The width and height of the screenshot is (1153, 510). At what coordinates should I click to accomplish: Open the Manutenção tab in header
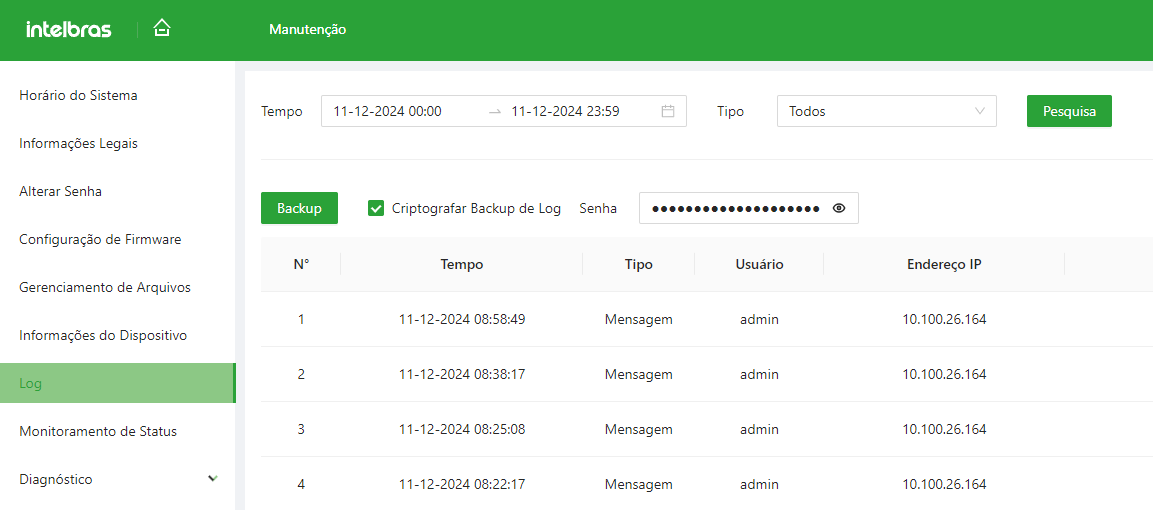(x=307, y=30)
